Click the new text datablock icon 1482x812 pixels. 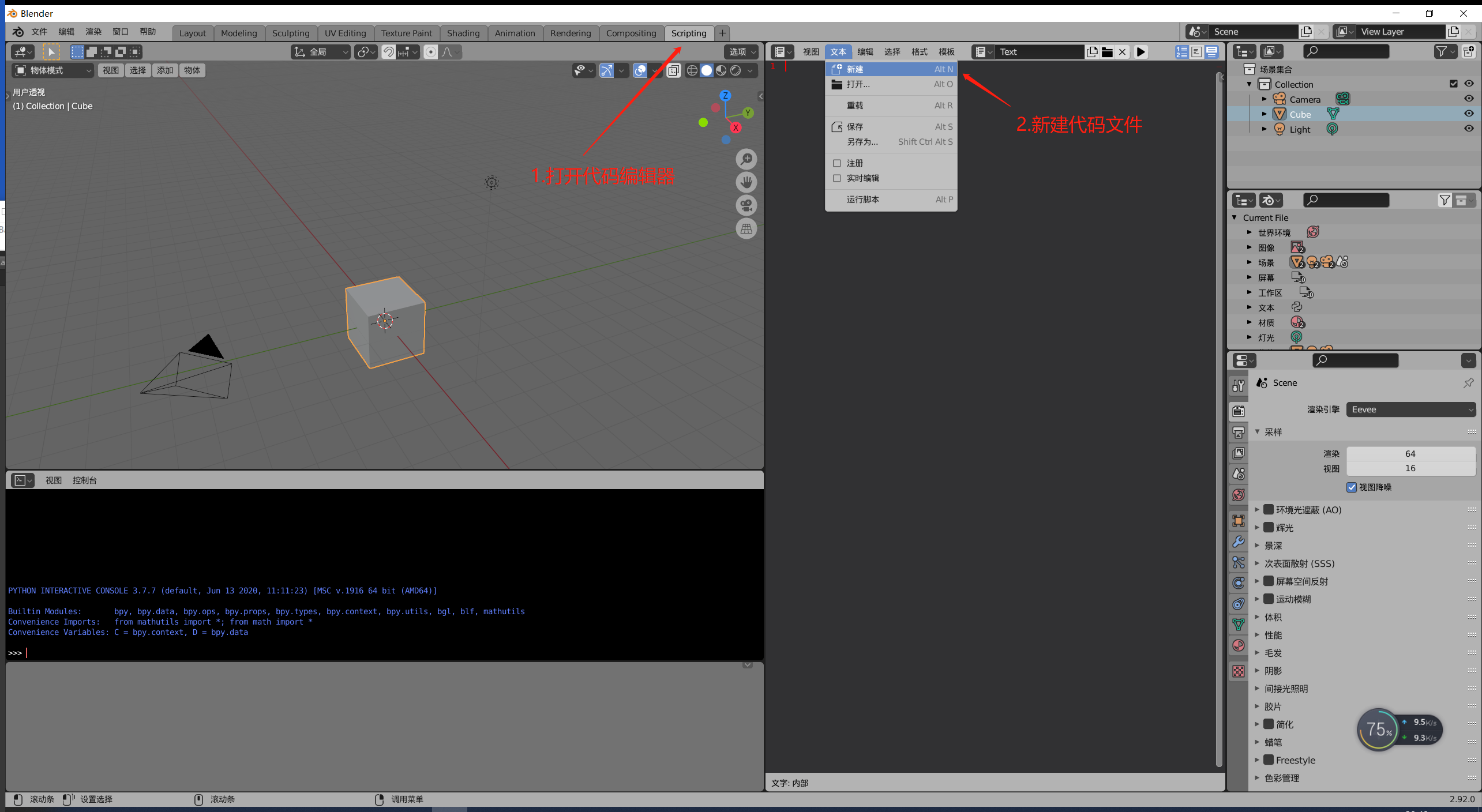(1092, 52)
